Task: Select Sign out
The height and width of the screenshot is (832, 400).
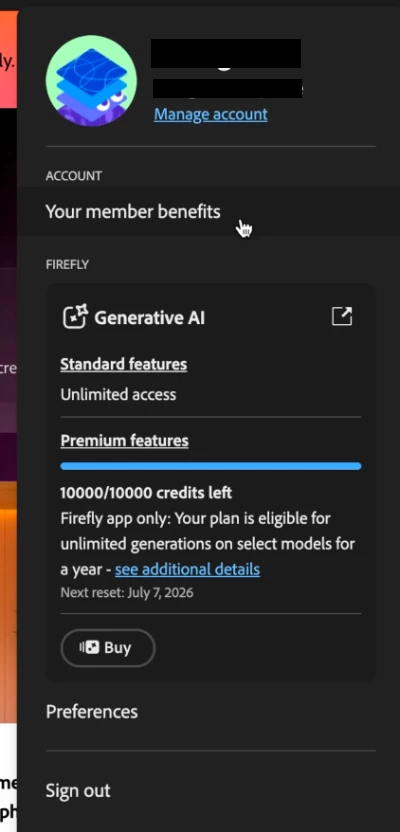Action: 78,791
